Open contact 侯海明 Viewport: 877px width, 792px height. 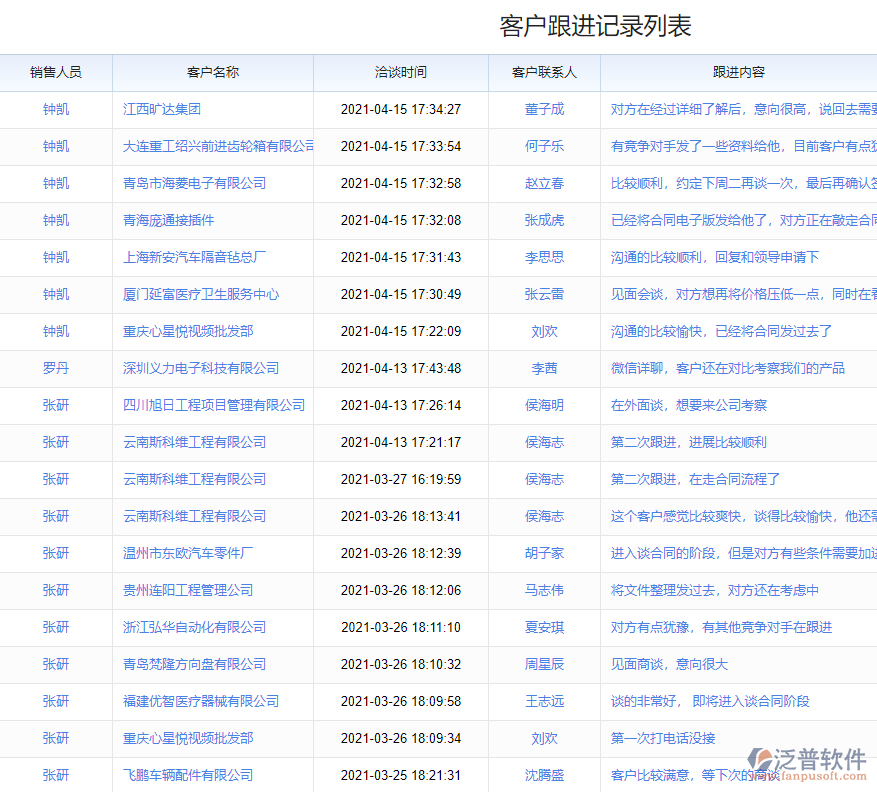tap(543, 405)
